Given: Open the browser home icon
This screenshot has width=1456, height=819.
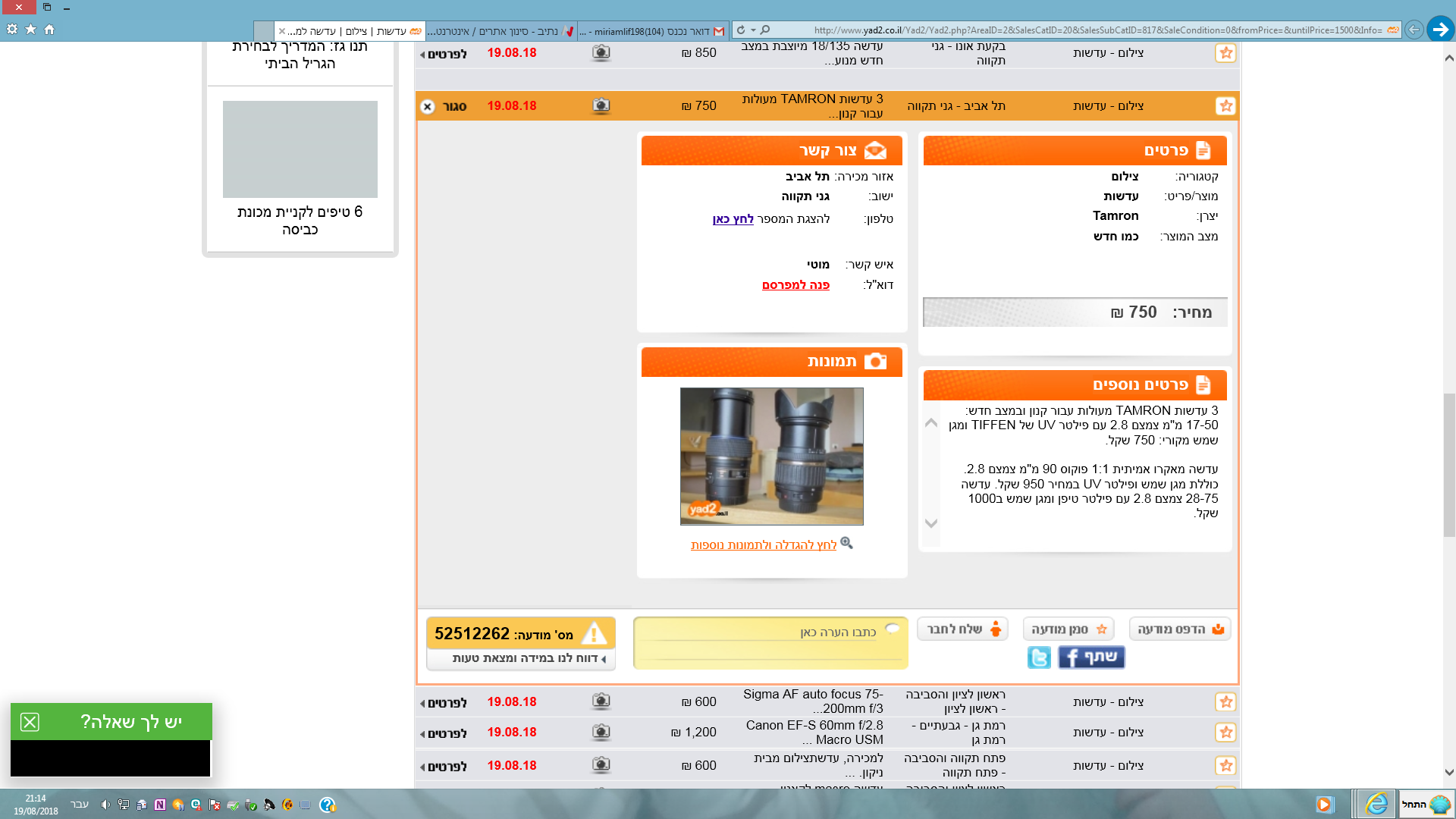Looking at the screenshot, I should 49,30.
